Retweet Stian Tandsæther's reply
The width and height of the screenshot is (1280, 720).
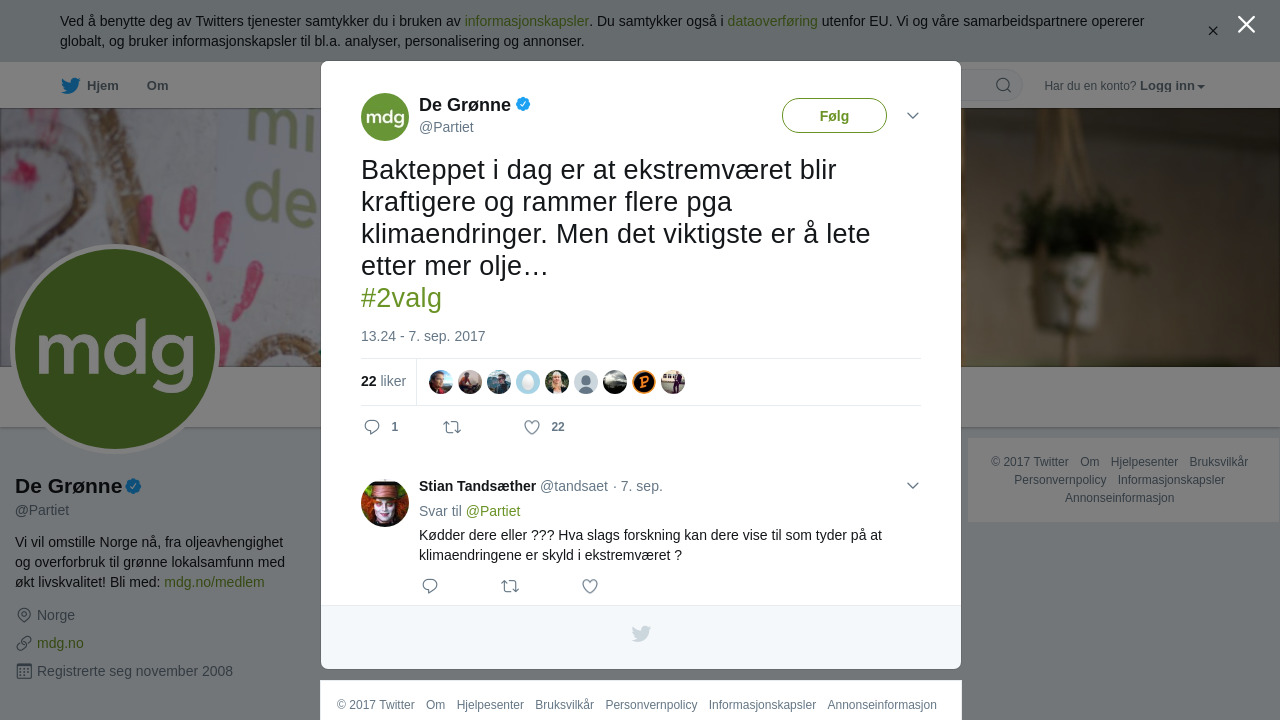pyautogui.click(x=510, y=586)
